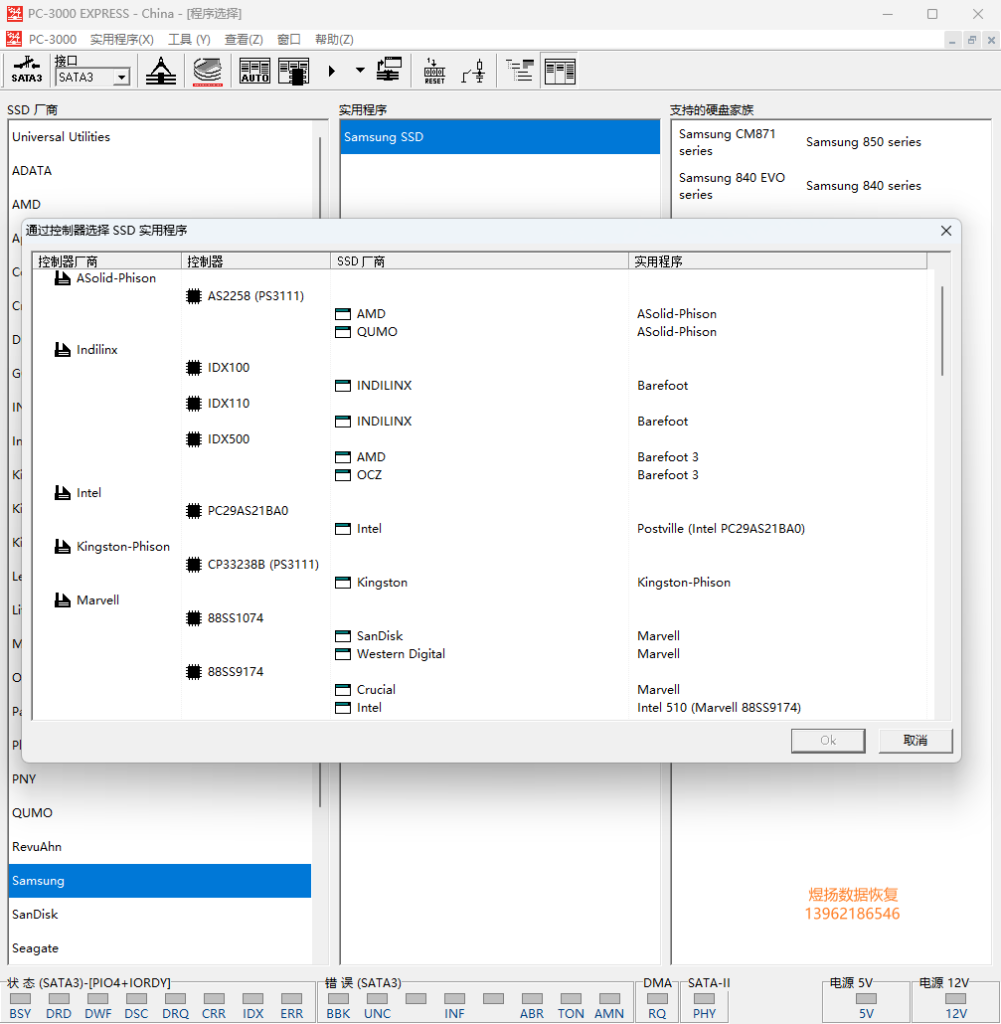Click the chip icon beside 88SS9174

point(194,671)
